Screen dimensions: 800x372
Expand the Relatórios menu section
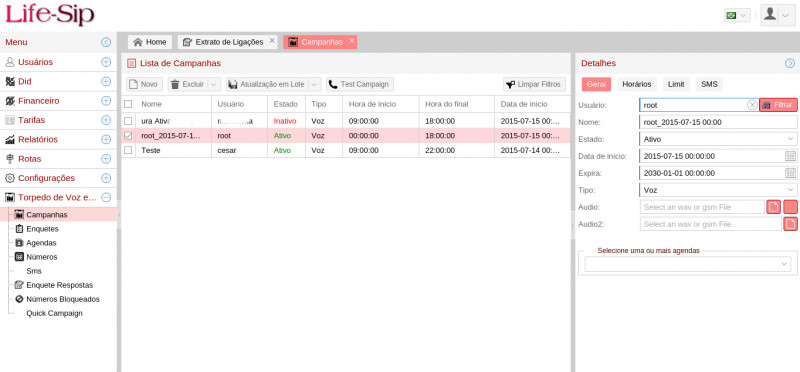click(106, 139)
